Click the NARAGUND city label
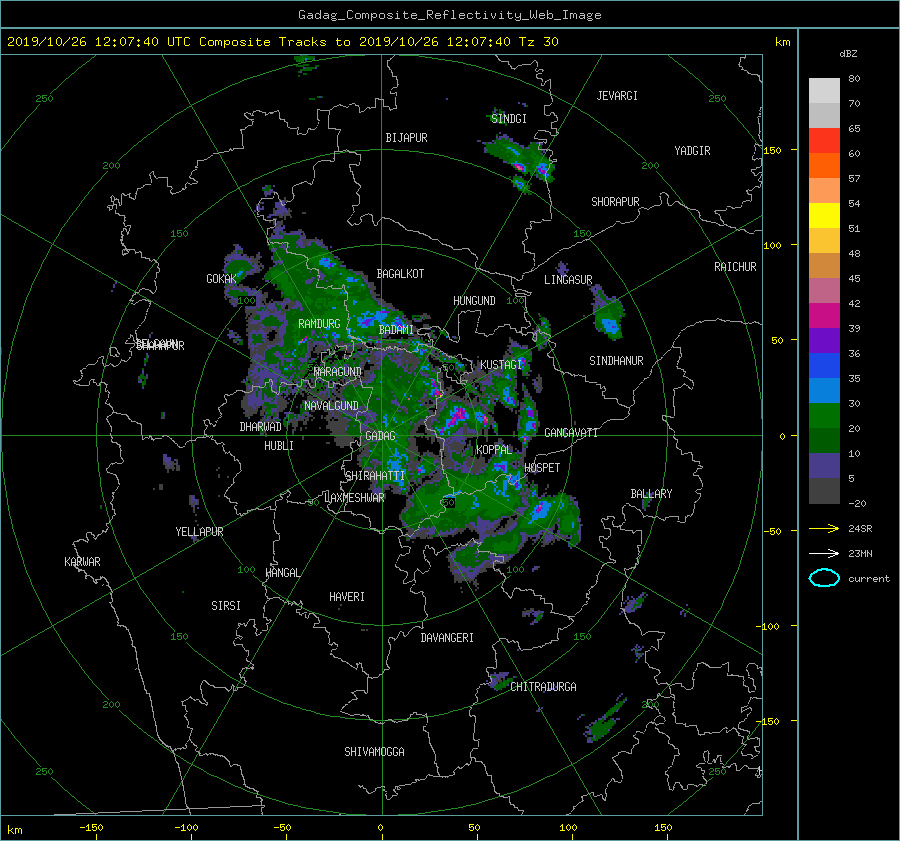The width and height of the screenshot is (900, 841). coord(338,372)
